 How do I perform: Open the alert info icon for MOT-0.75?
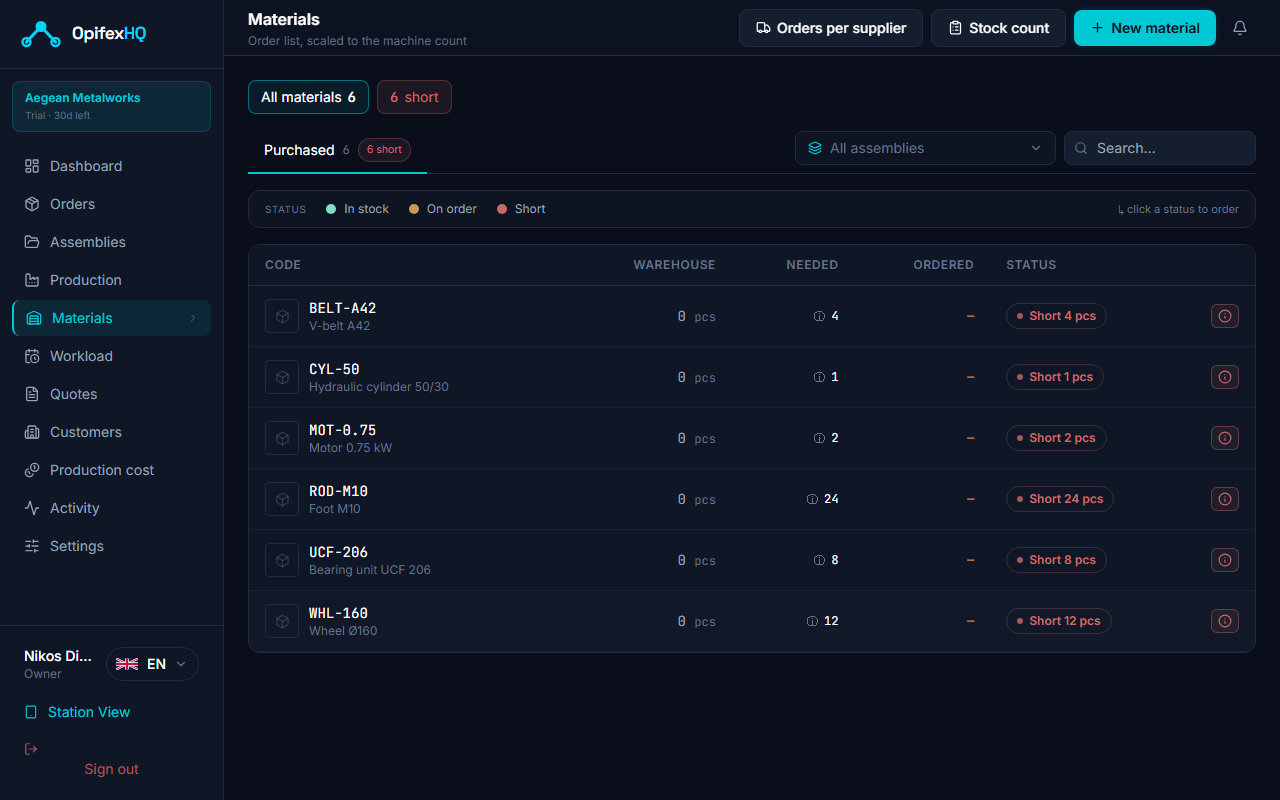pos(1225,438)
